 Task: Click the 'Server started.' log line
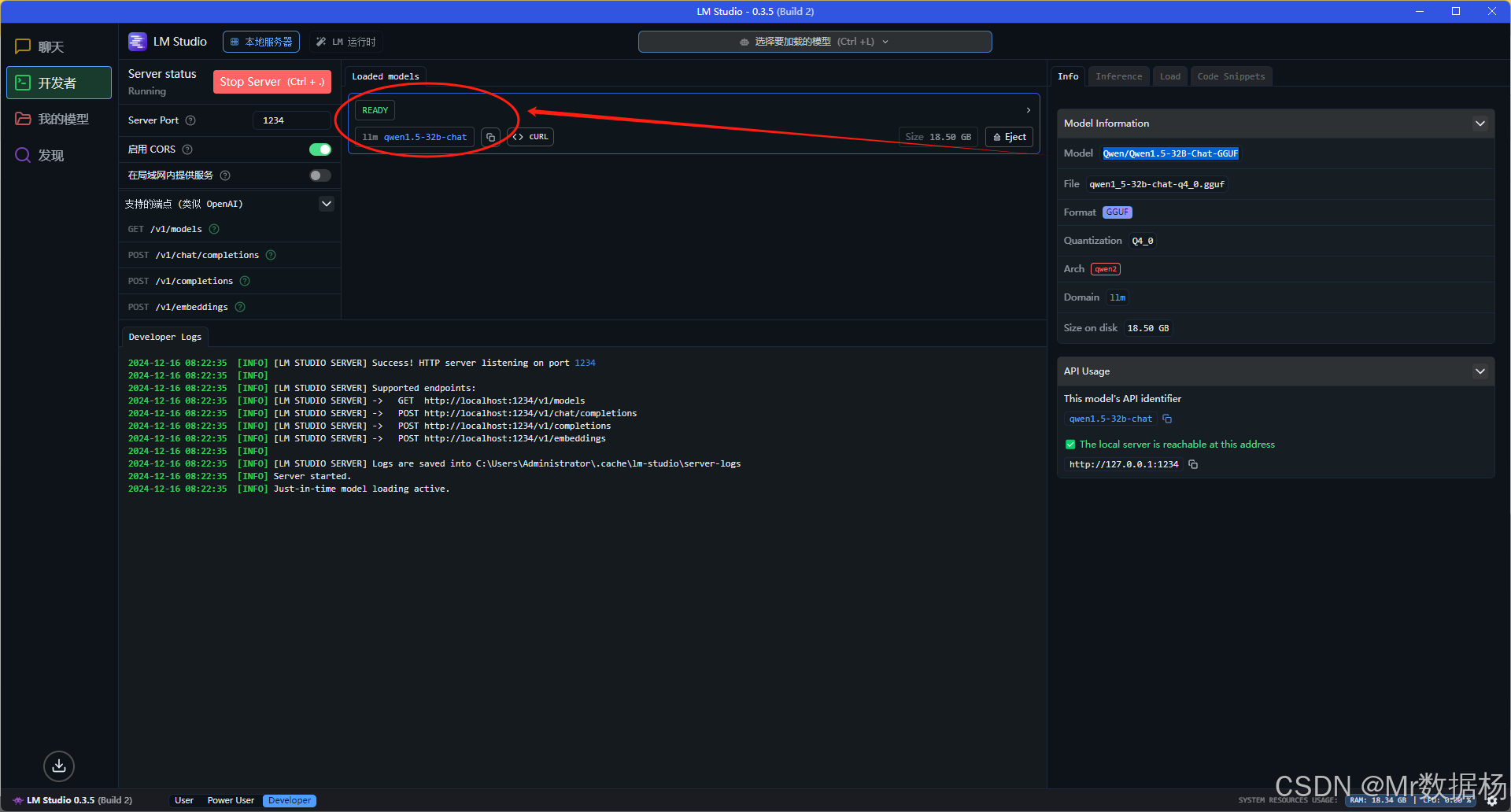click(312, 476)
